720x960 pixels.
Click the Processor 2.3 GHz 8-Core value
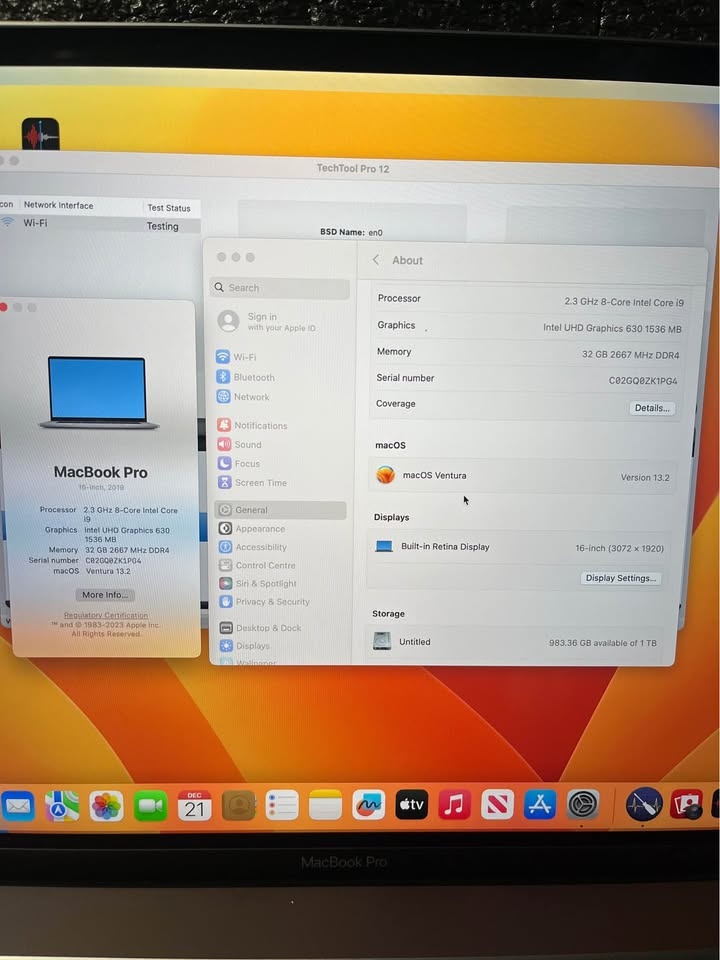[x=624, y=302]
